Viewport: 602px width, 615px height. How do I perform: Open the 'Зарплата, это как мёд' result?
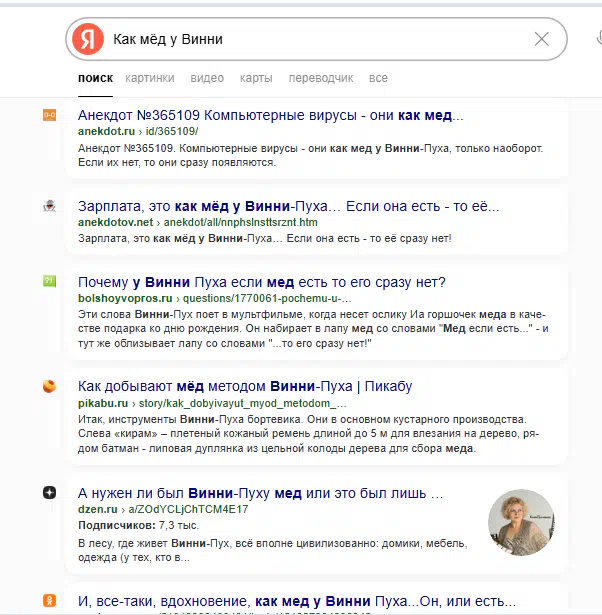pos(288,206)
